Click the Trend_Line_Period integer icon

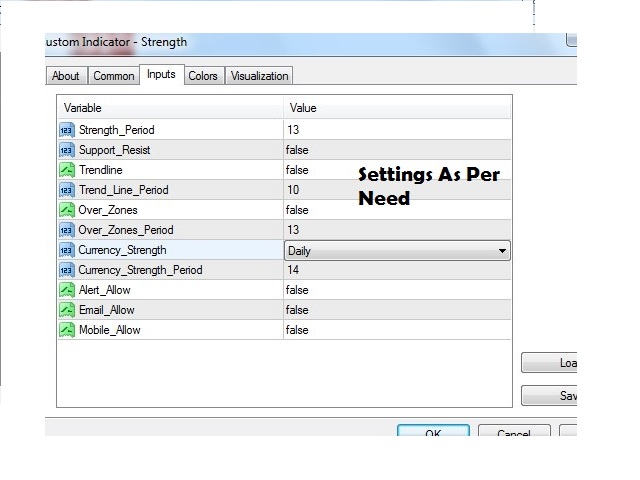point(67,190)
